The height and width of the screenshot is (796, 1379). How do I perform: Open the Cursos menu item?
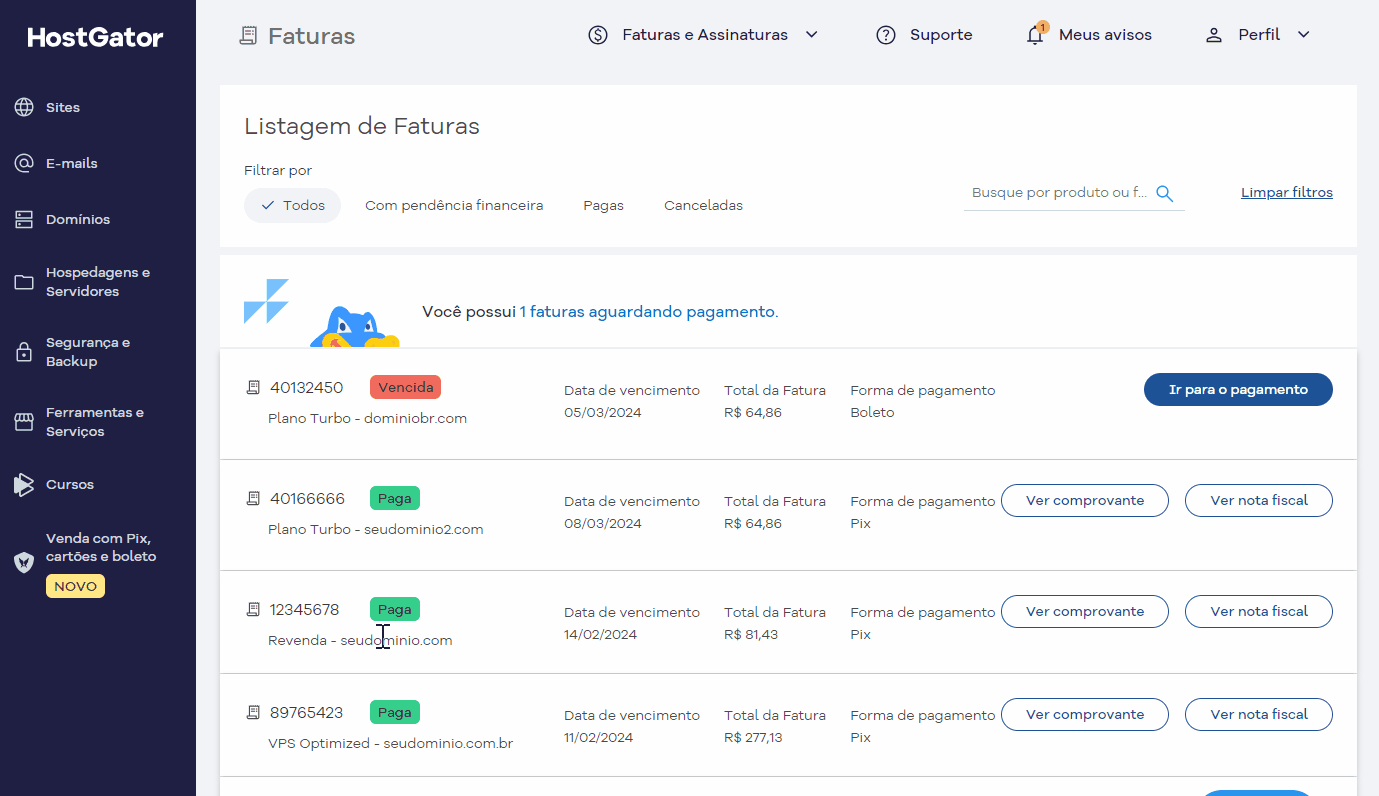click(x=70, y=484)
